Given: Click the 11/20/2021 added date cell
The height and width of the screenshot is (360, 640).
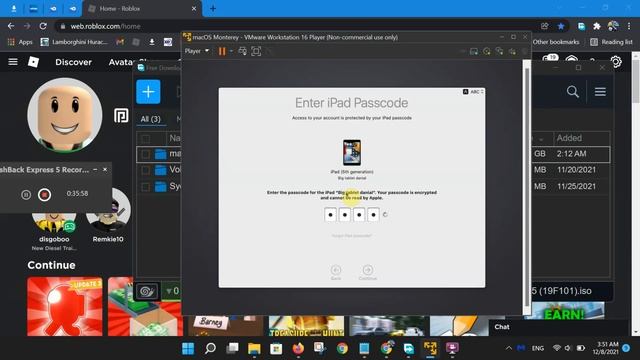Looking at the screenshot, I should (576, 170).
